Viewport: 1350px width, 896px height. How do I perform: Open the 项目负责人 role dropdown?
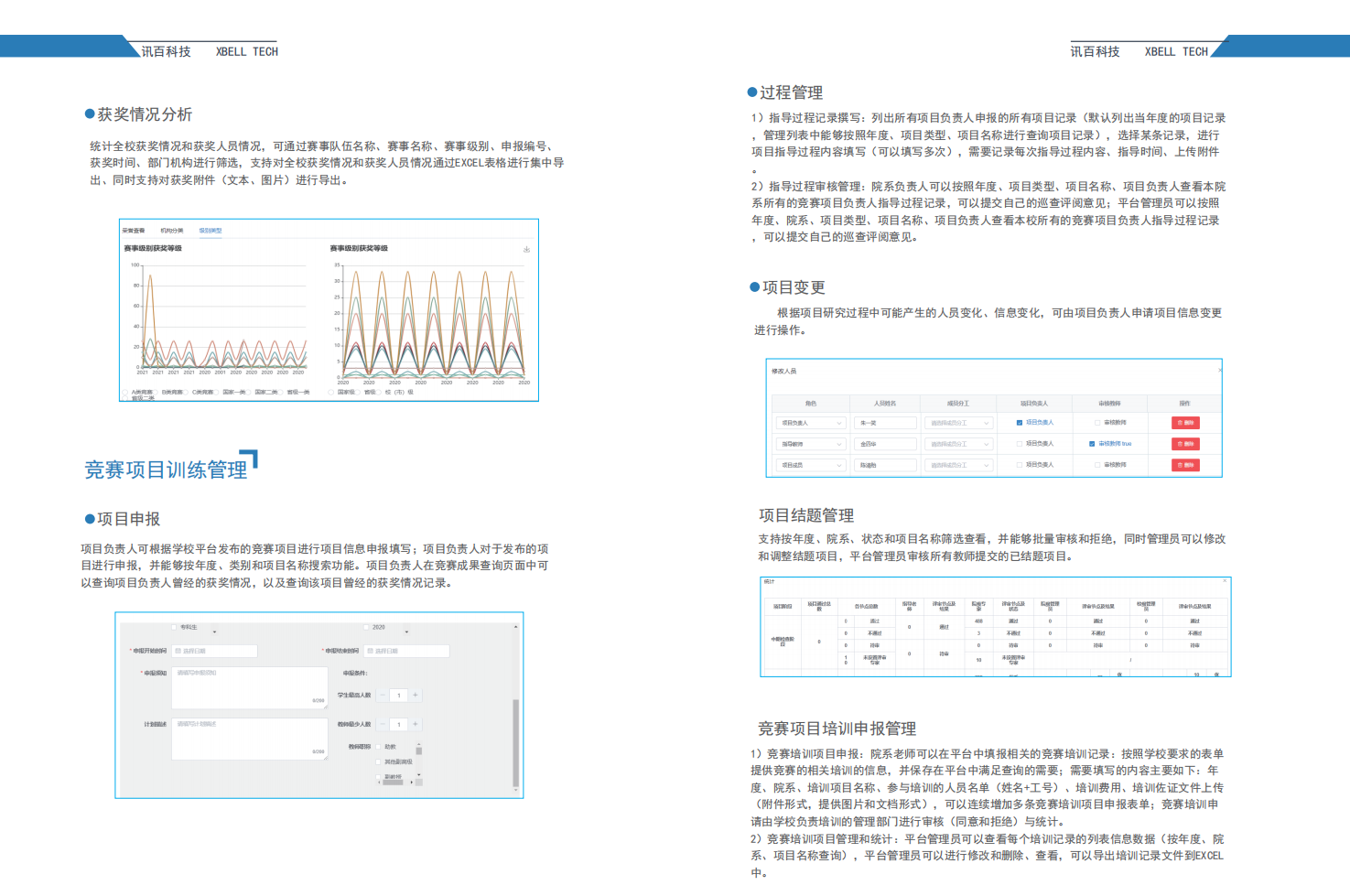811,423
